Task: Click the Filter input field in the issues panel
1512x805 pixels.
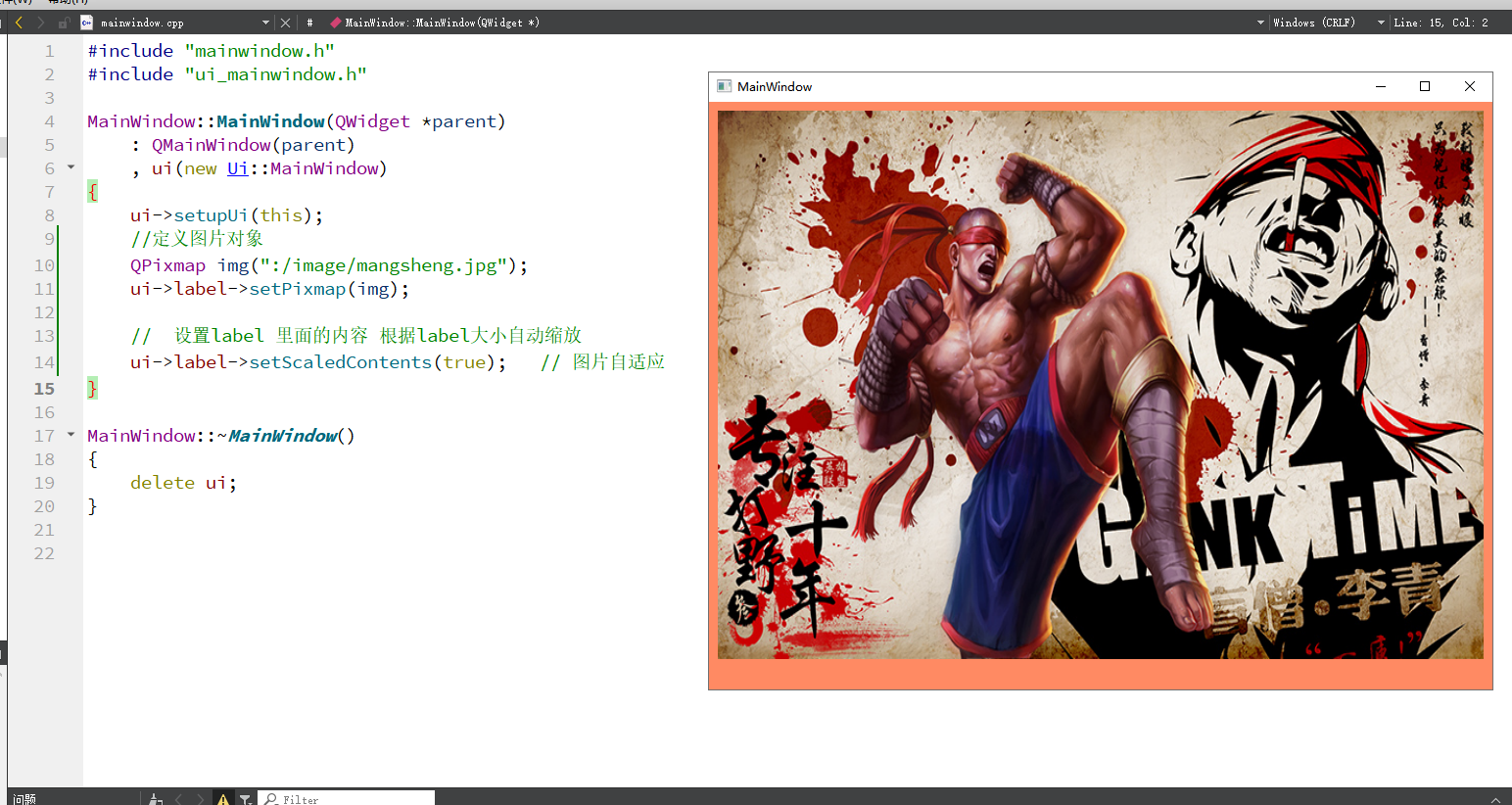Action: (347, 799)
